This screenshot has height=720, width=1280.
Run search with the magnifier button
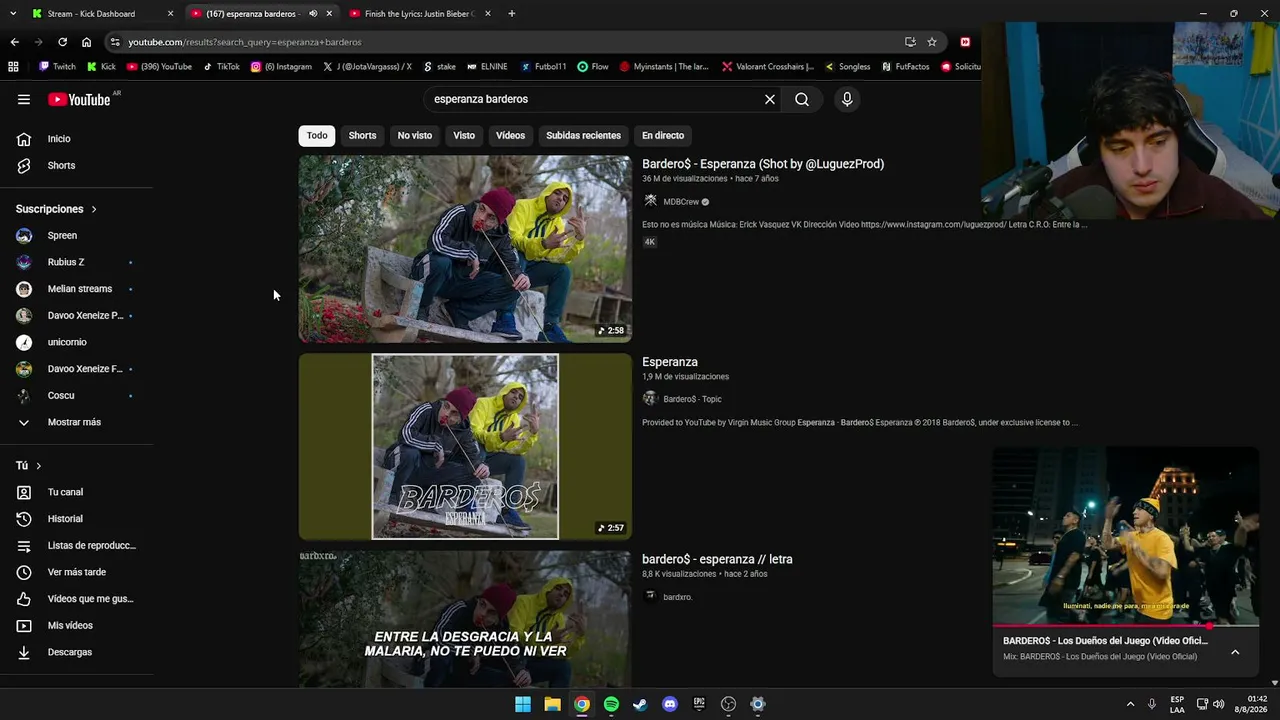point(802,99)
